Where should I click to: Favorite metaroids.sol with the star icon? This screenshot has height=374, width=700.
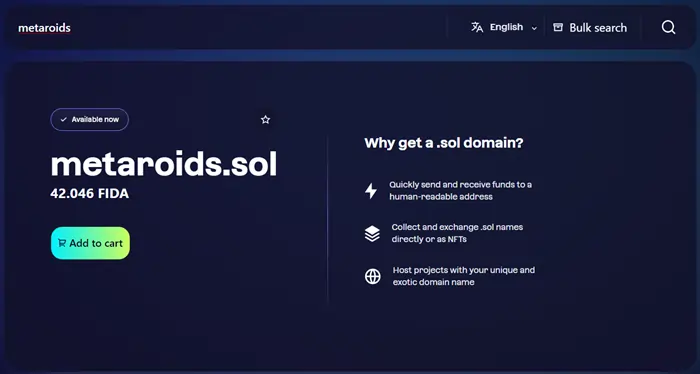[x=266, y=120]
